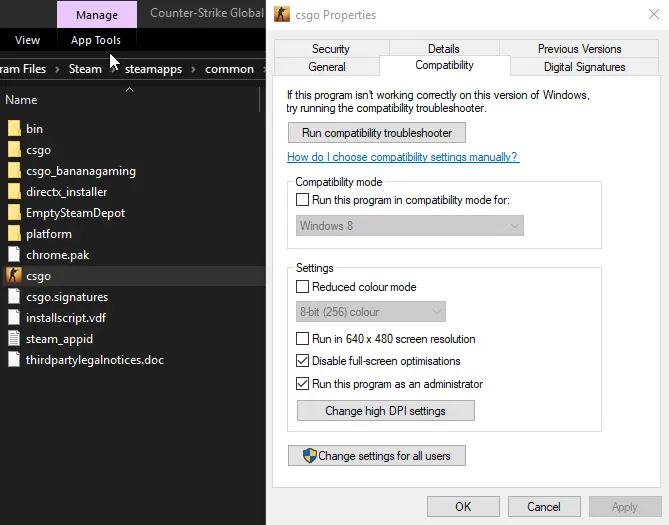Expand breadcrumb chevron after Program Files
This screenshot has width=669, height=525.
tap(57, 69)
